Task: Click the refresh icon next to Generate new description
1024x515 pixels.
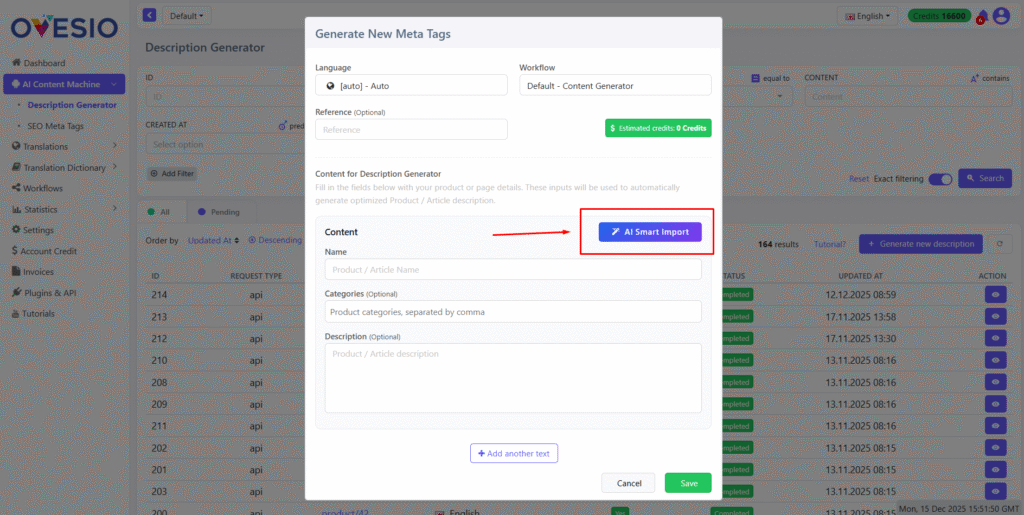Action: pyautogui.click(x=997, y=244)
